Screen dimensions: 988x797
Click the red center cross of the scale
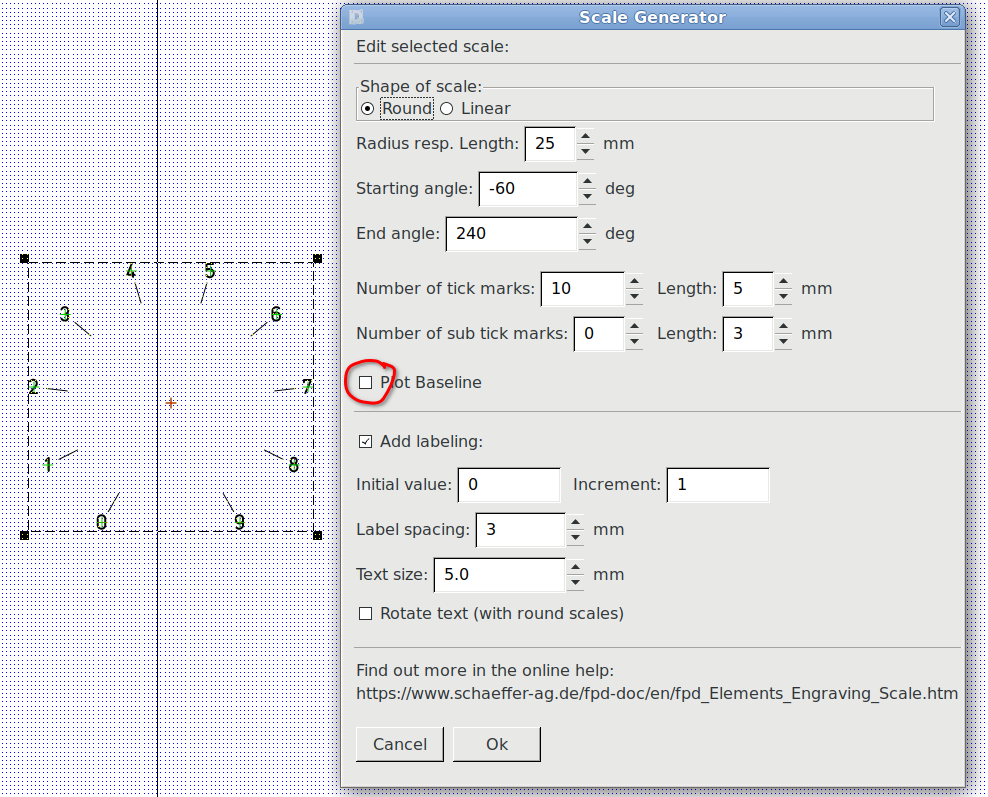(171, 403)
